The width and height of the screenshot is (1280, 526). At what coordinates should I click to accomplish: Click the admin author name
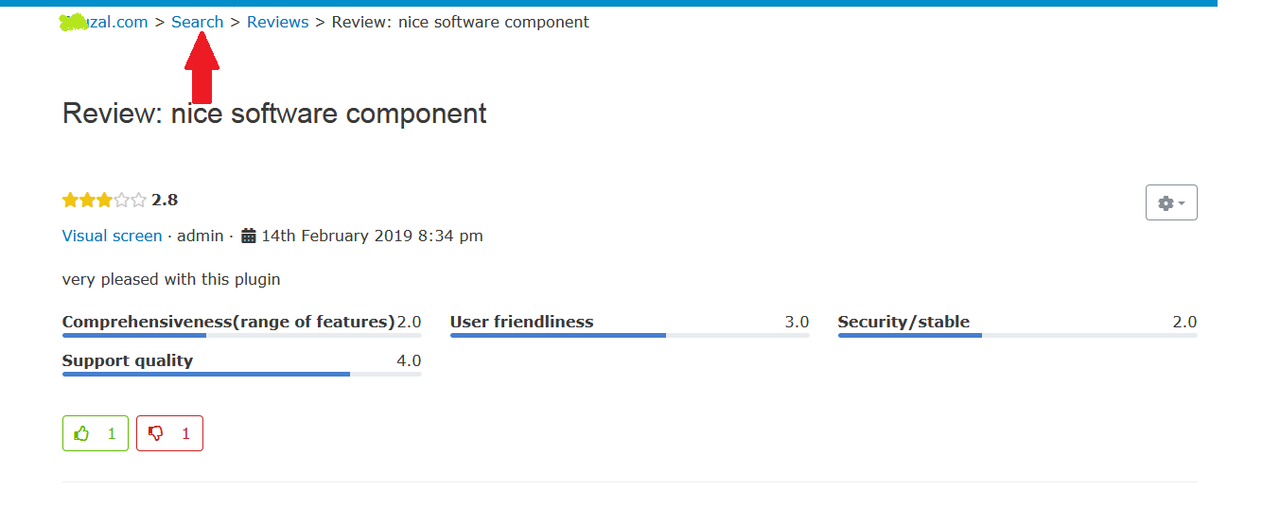click(200, 236)
